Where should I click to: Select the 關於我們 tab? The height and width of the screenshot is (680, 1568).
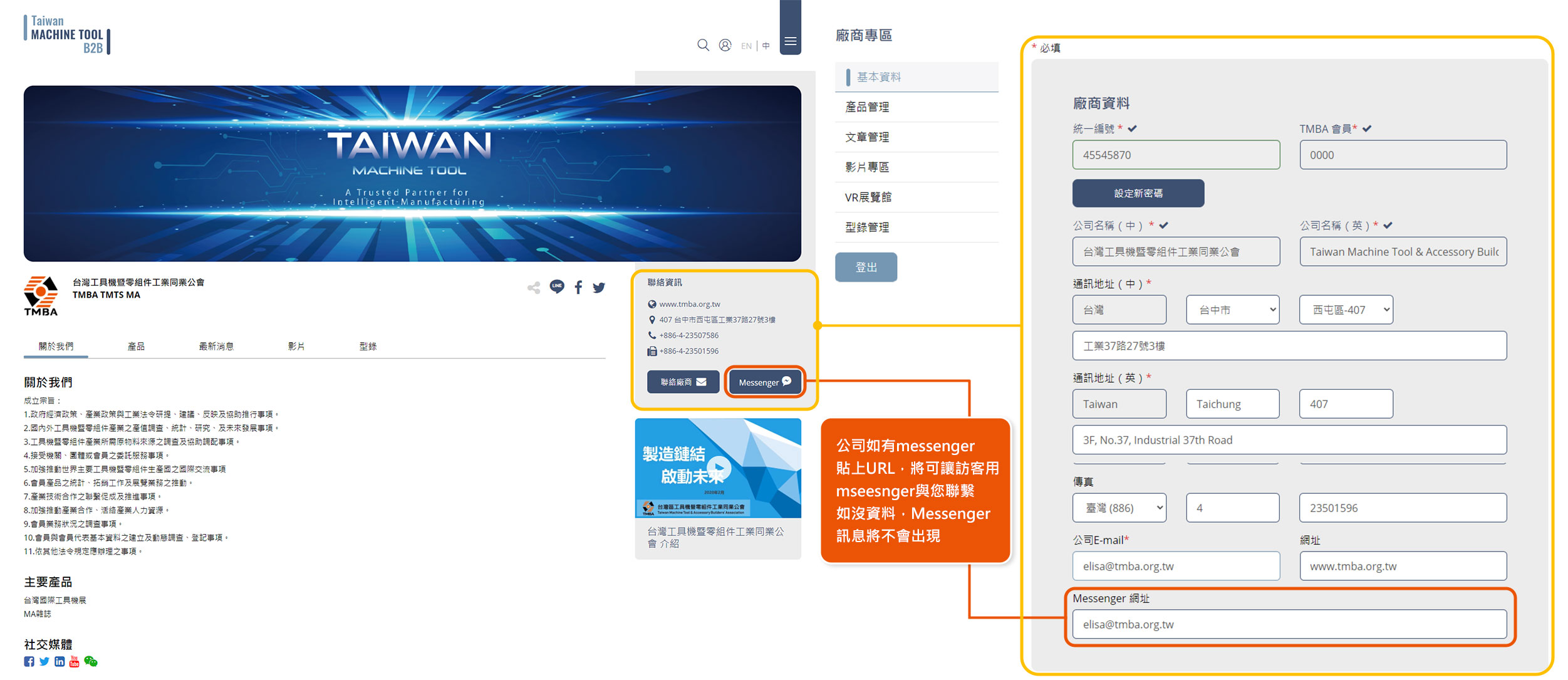56,346
